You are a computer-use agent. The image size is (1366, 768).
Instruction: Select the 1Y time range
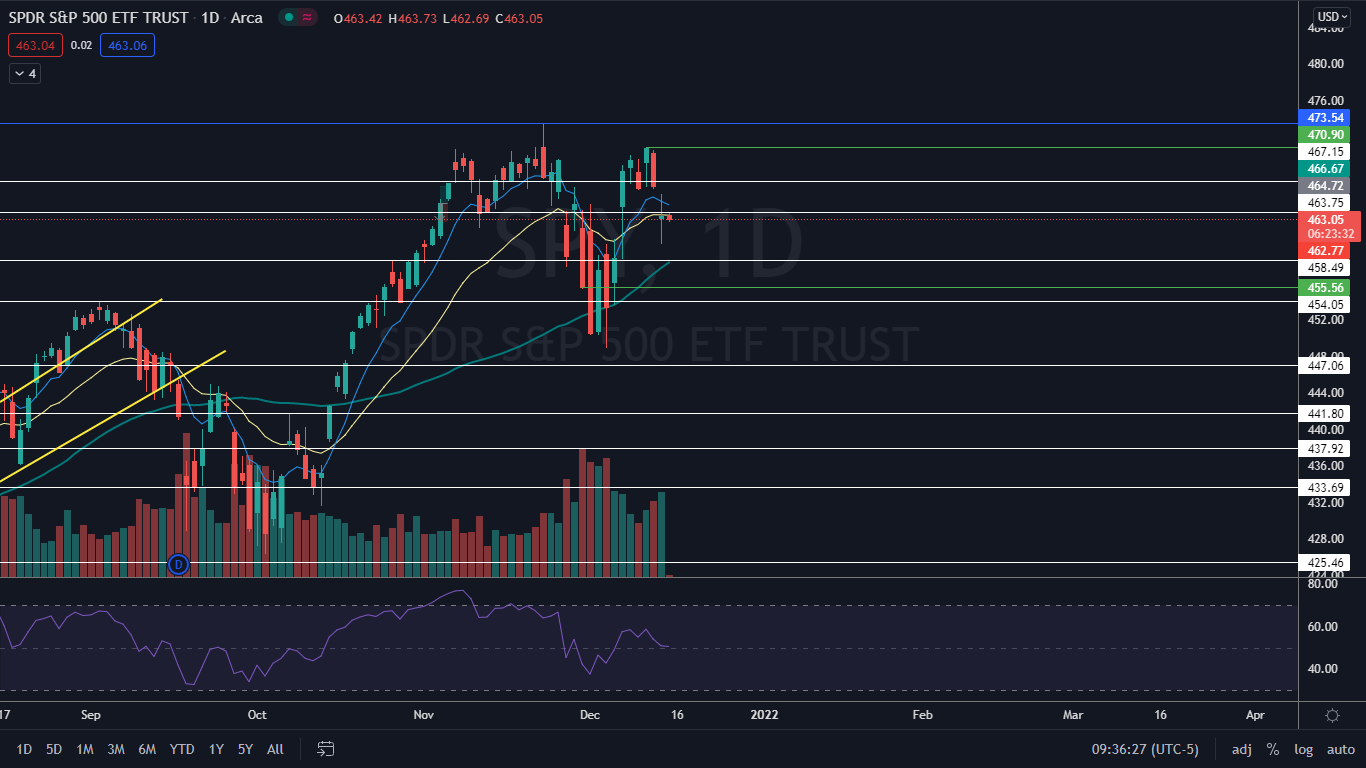pyautogui.click(x=216, y=749)
